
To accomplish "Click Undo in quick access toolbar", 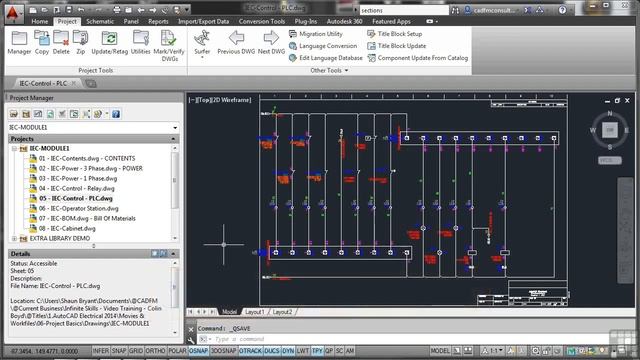I will tap(81, 10).
